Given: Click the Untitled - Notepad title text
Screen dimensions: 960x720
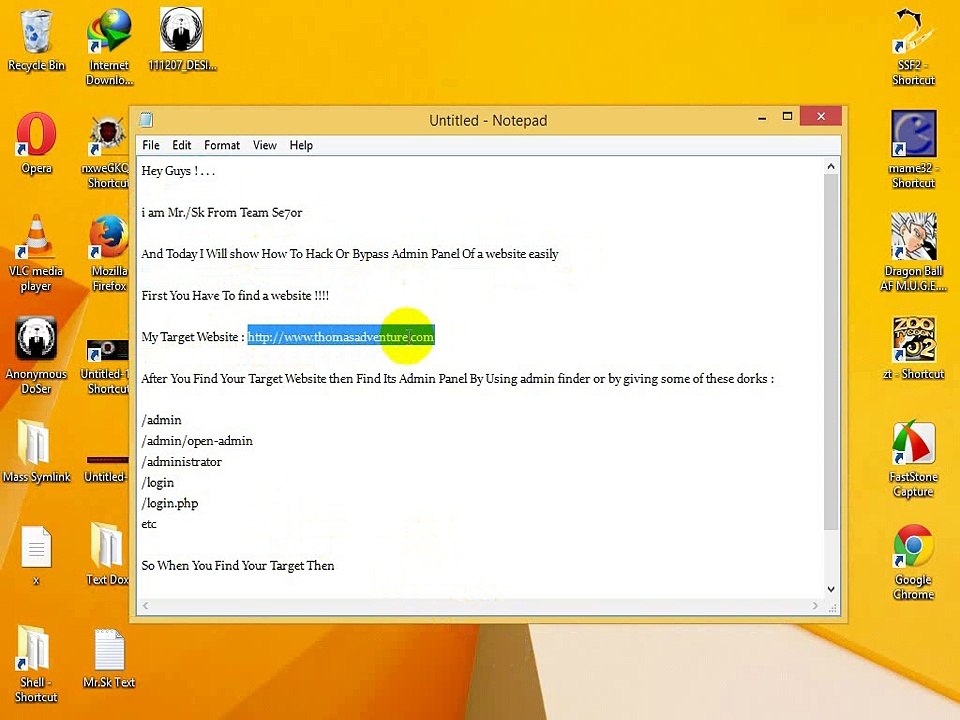Looking at the screenshot, I should click(x=488, y=121).
